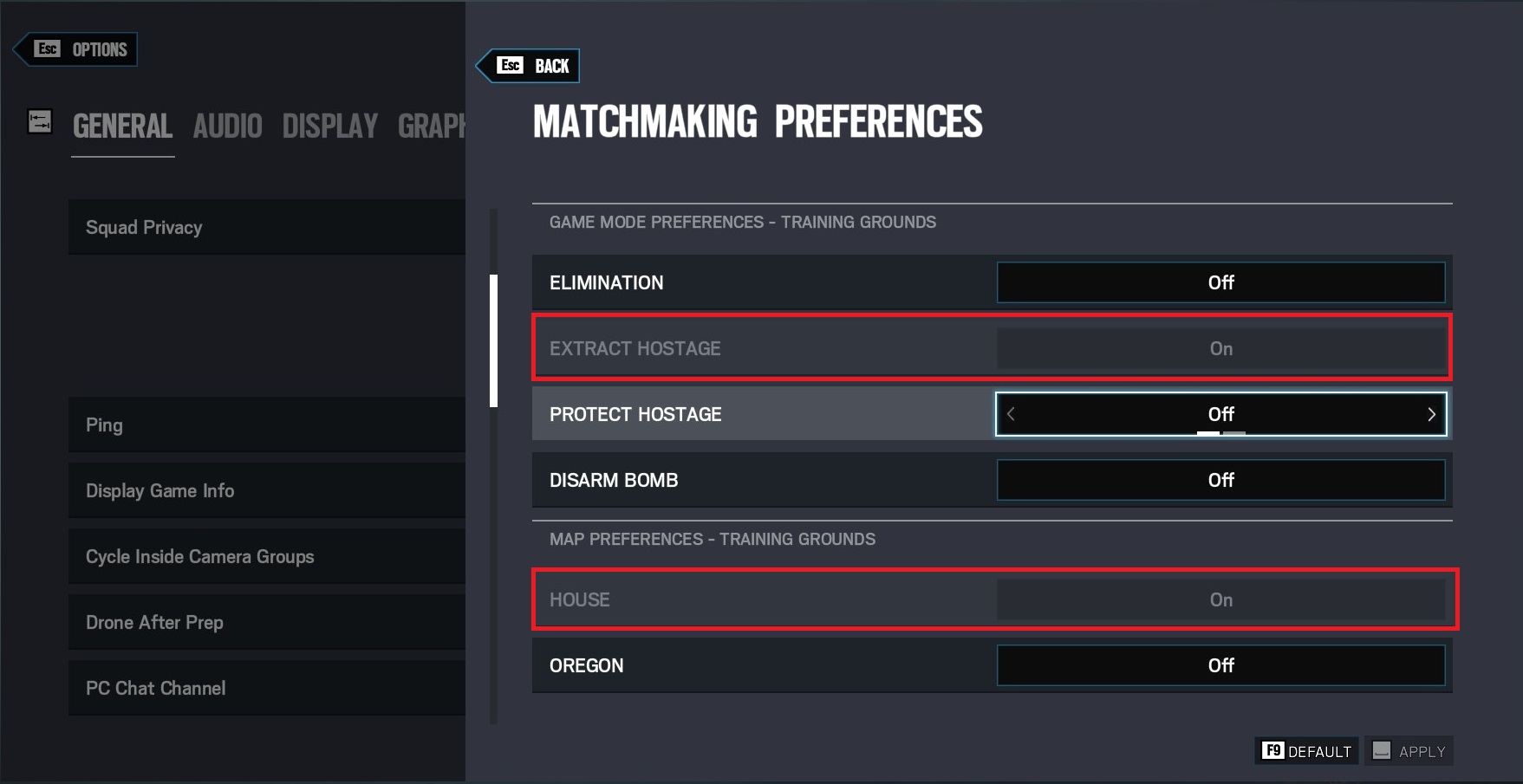Open the General tab
This screenshot has width=1523, height=784.
point(122,126)
